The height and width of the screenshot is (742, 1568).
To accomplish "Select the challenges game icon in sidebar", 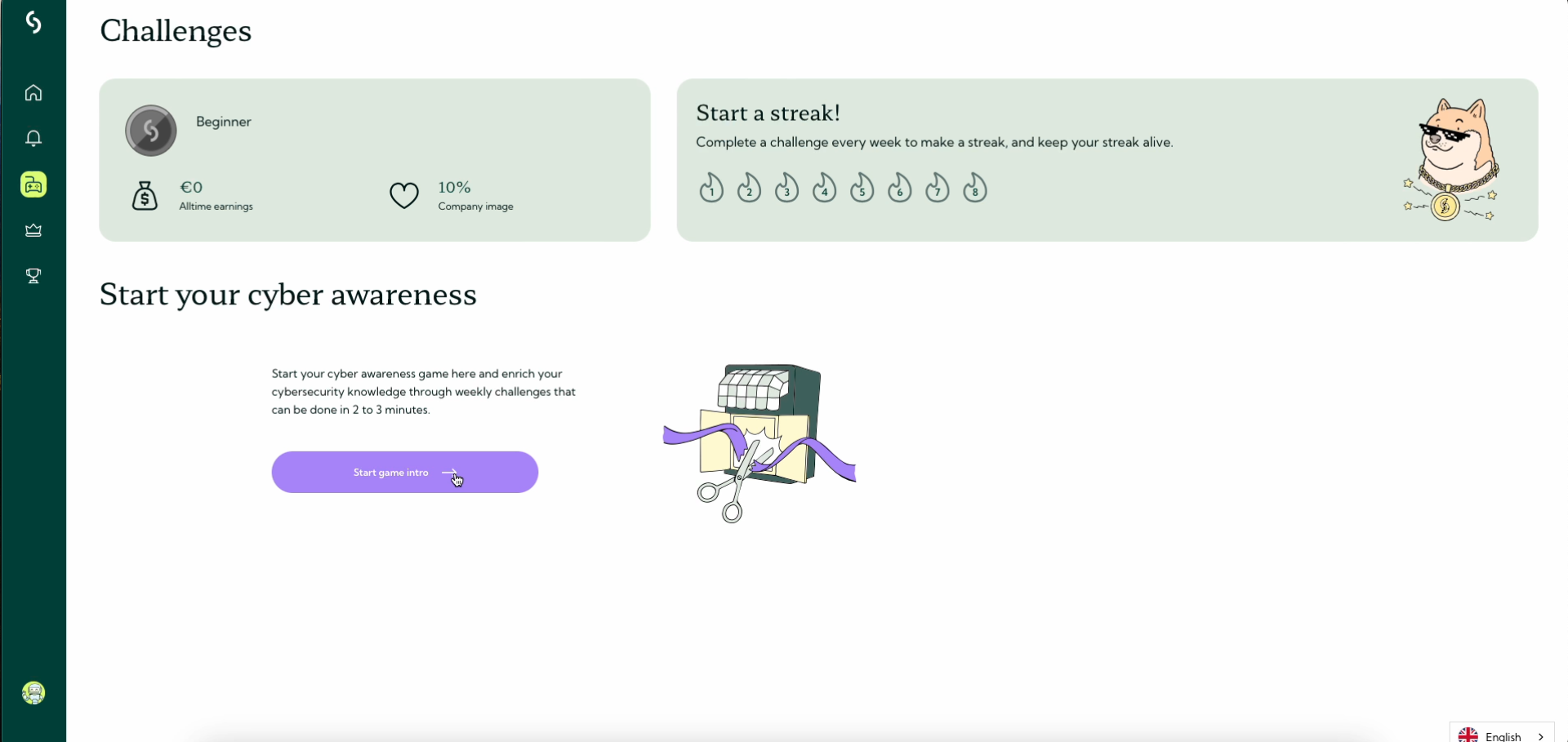I will click(33, 185).
